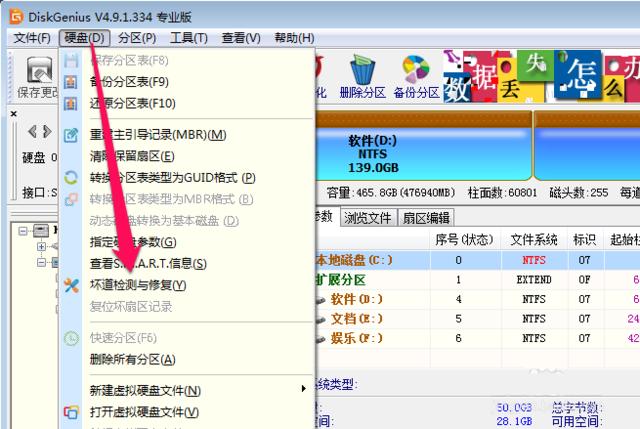Choose 清除保留扇区(E)

tap(132, 156)
